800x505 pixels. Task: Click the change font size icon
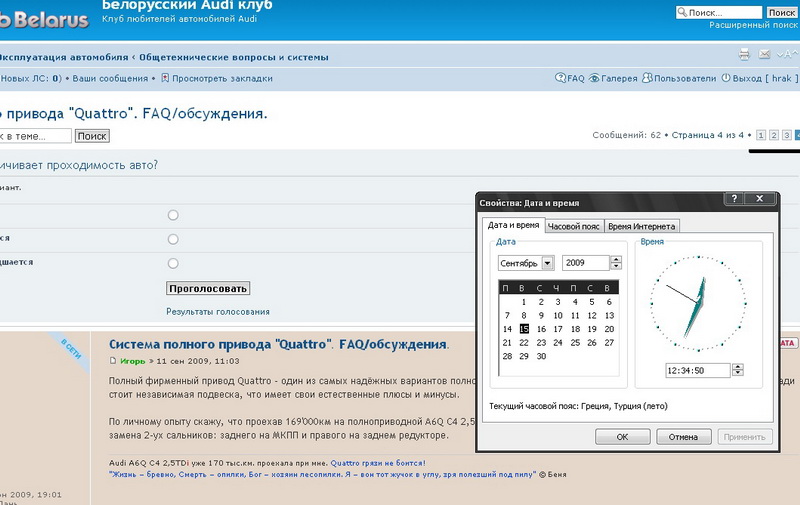784,54
